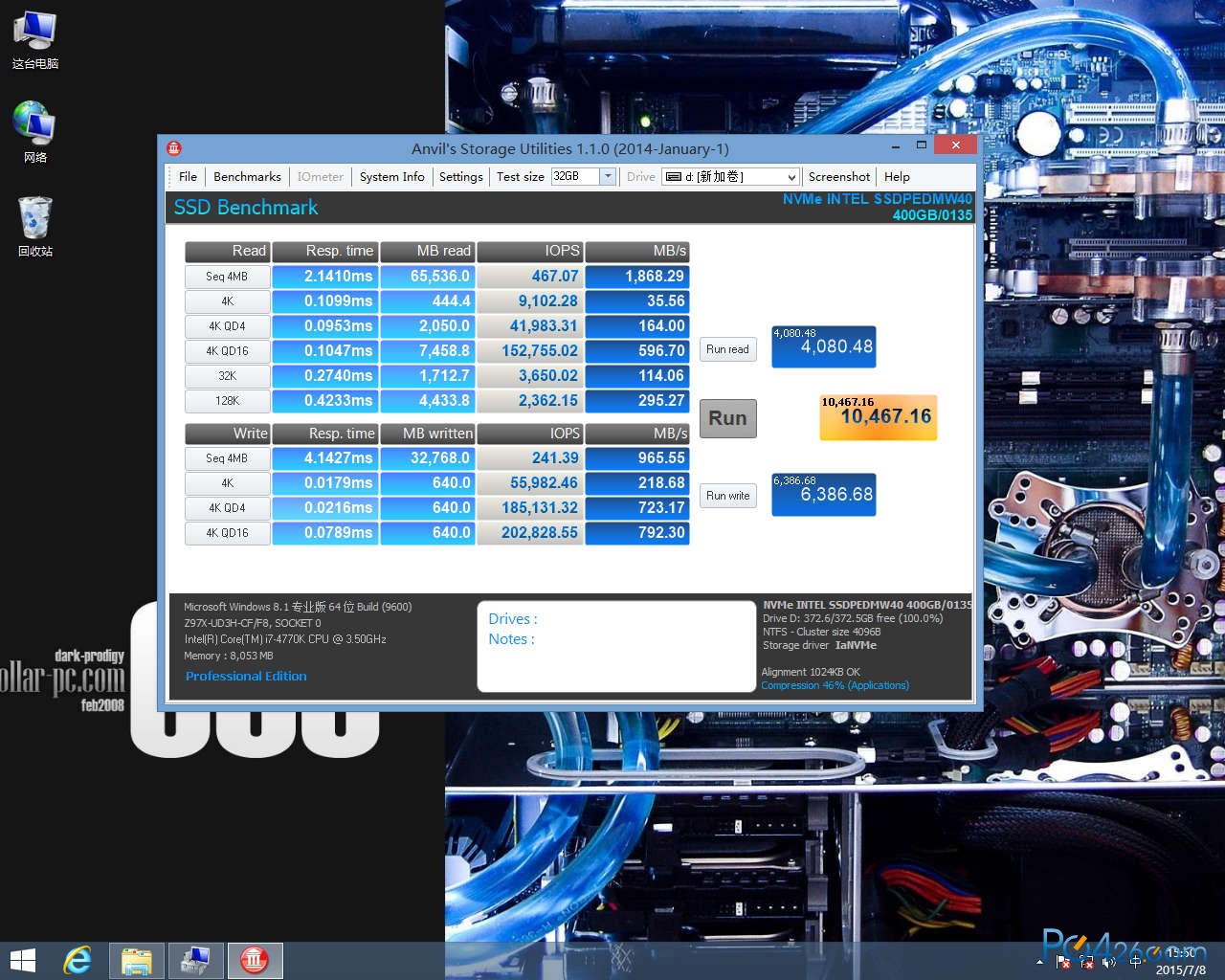This screenshot has width=1225, height=980.
Task: Click the Storage driver IaNVMe text
Action: (x=819, y=645)
